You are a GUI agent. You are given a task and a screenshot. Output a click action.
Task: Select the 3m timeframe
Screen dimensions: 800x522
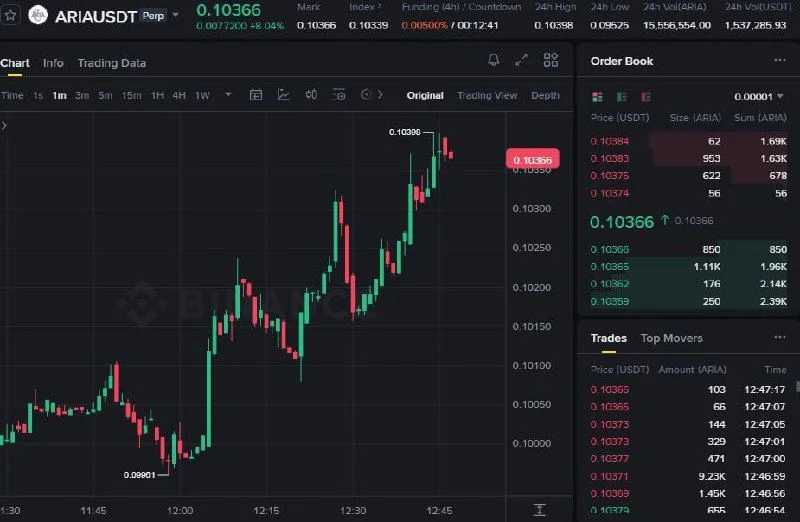pyautogui.click(x=82, y=95)
